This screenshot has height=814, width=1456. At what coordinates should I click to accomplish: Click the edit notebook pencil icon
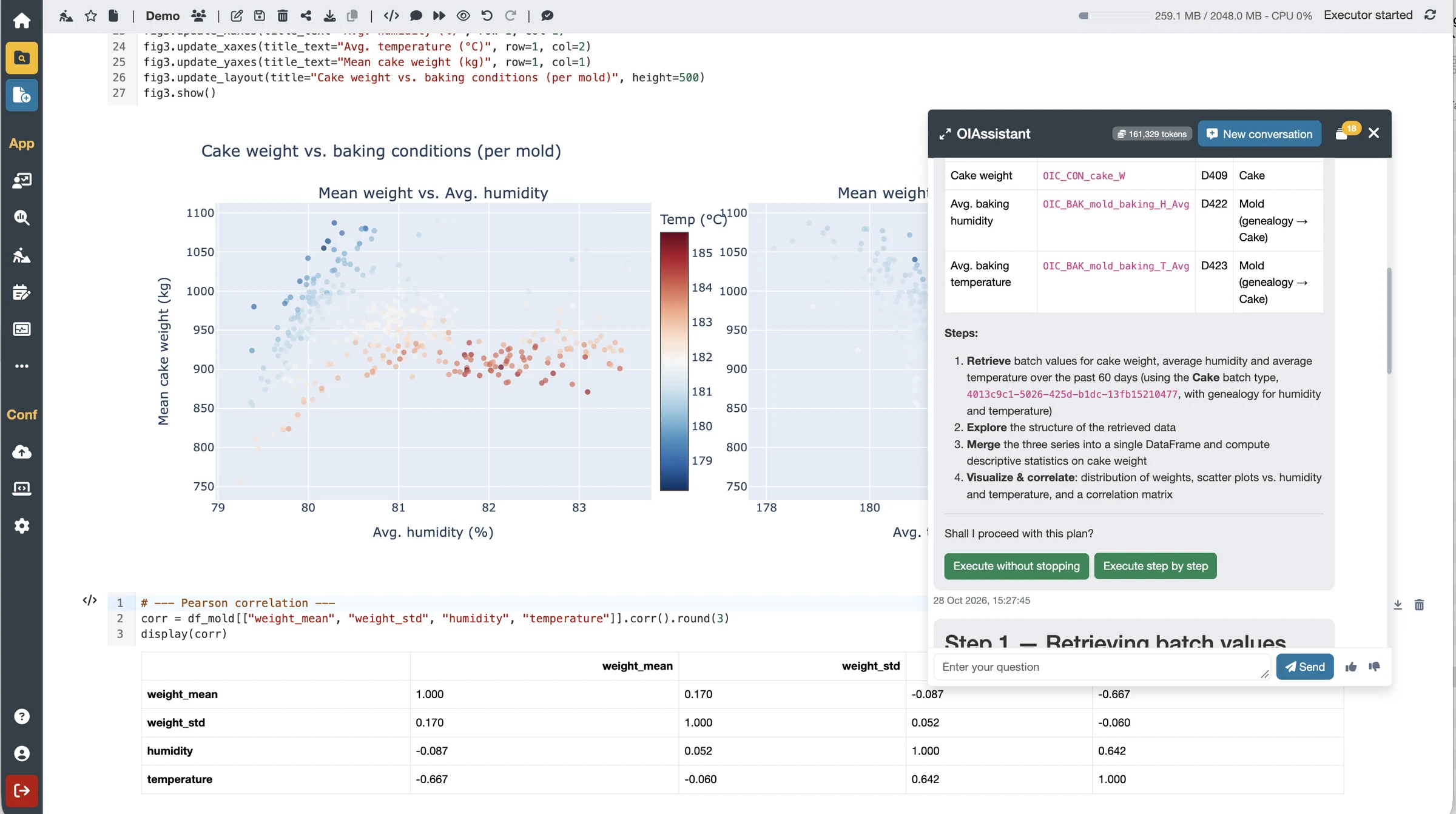pyautogui.click(x=237, y=16)
